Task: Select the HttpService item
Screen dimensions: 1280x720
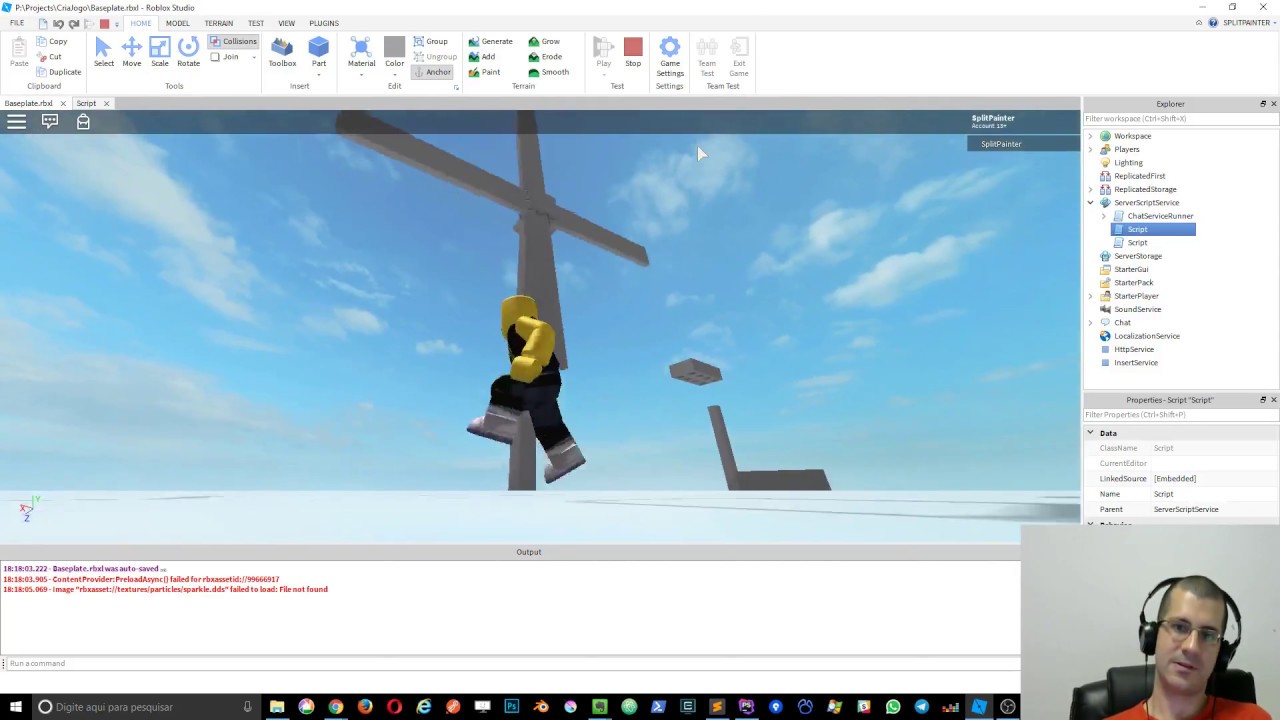Action: pos(1134,350)
